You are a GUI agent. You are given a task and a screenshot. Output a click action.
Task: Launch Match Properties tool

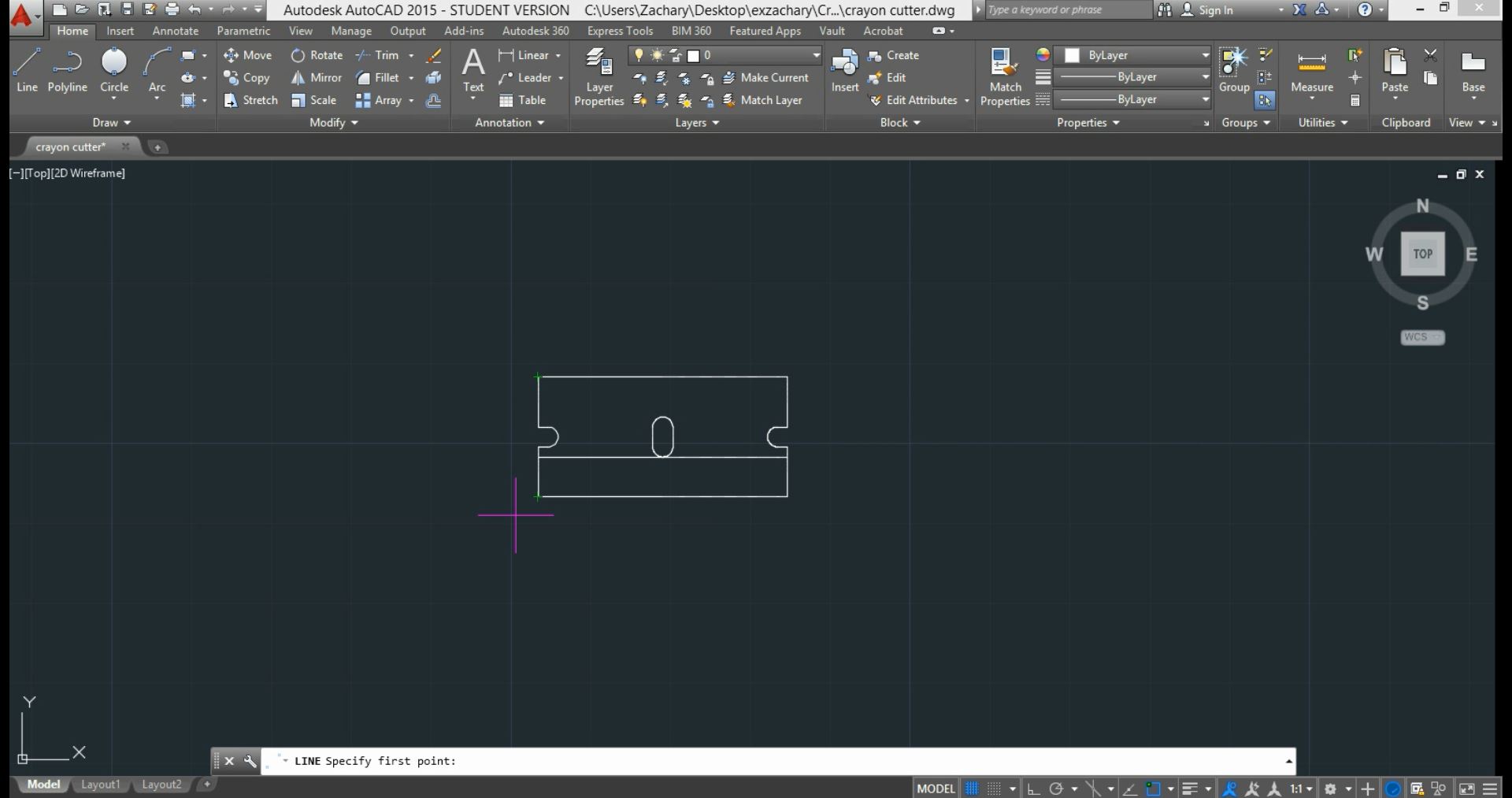pyautogui.click(x=1005, y=76)
